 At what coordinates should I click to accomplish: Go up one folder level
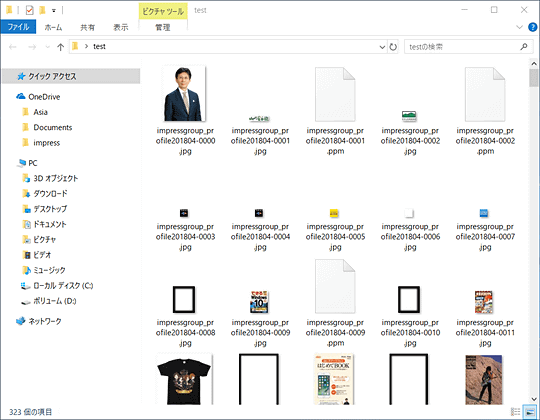tap(60, 47)
